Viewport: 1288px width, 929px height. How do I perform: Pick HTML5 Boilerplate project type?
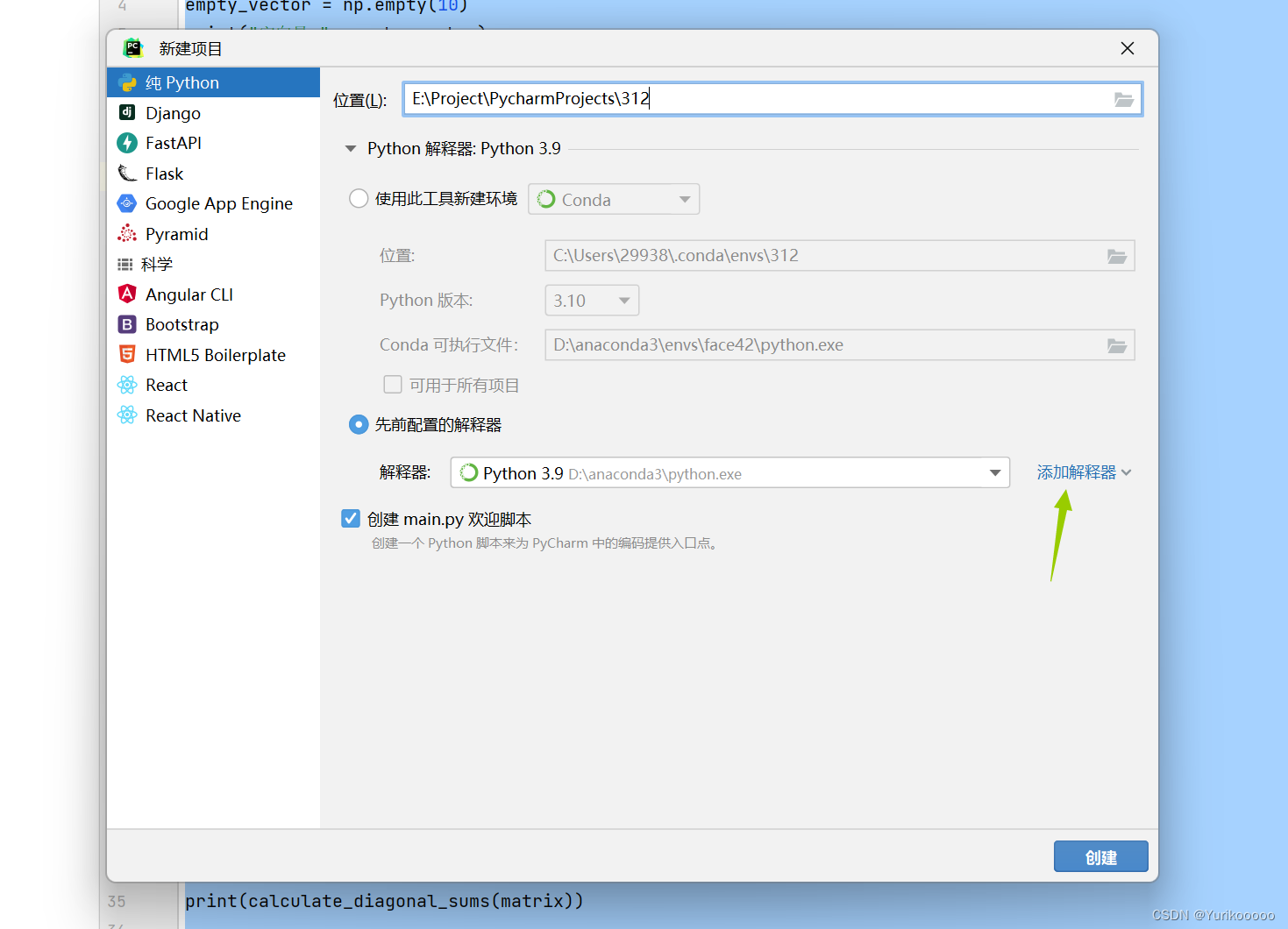(213, 355)
